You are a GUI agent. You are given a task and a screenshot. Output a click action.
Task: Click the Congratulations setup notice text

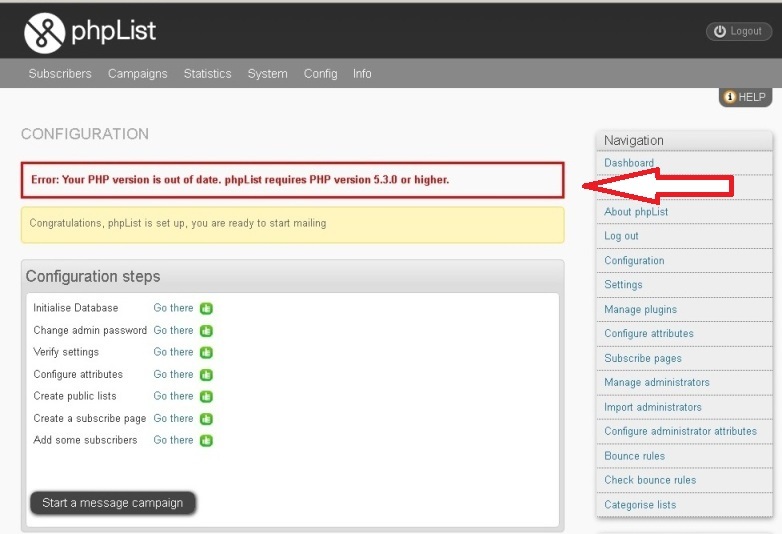[x=178, y=223]
